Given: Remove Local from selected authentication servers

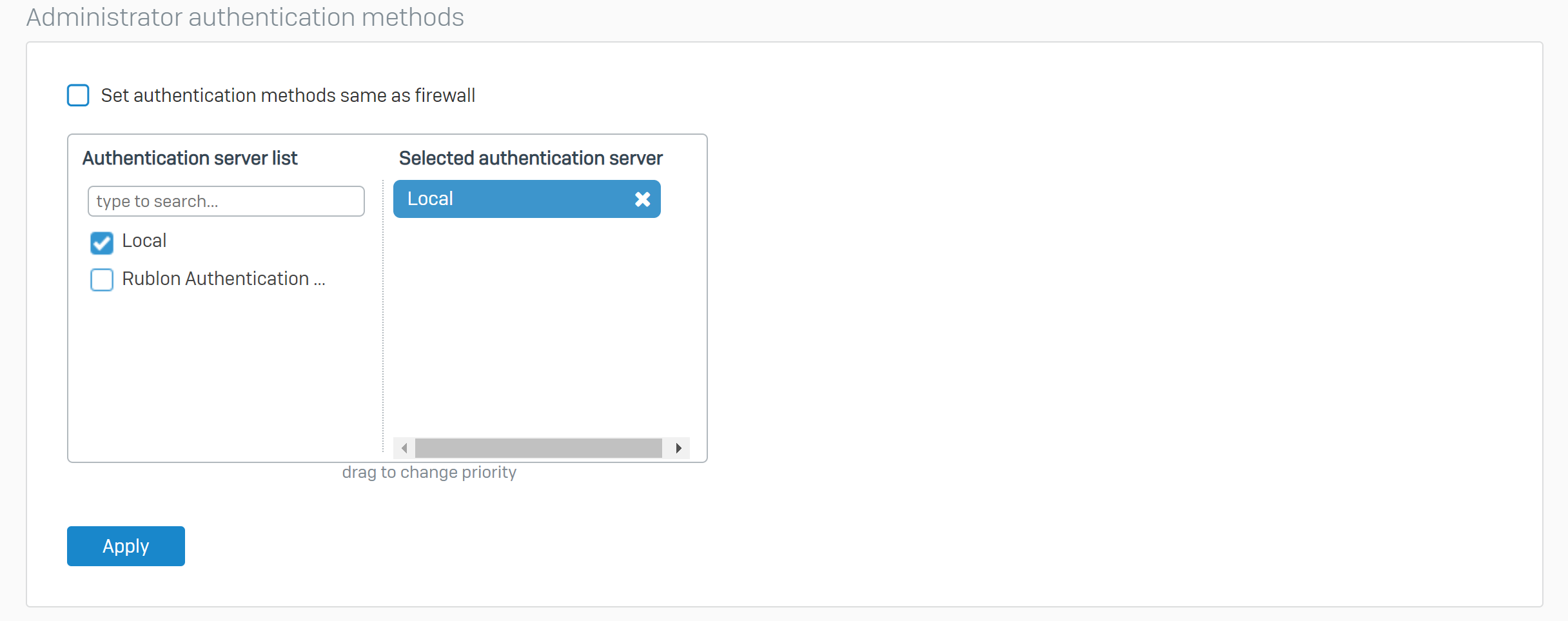Looking at the screenshot, I should pos(642,199).
